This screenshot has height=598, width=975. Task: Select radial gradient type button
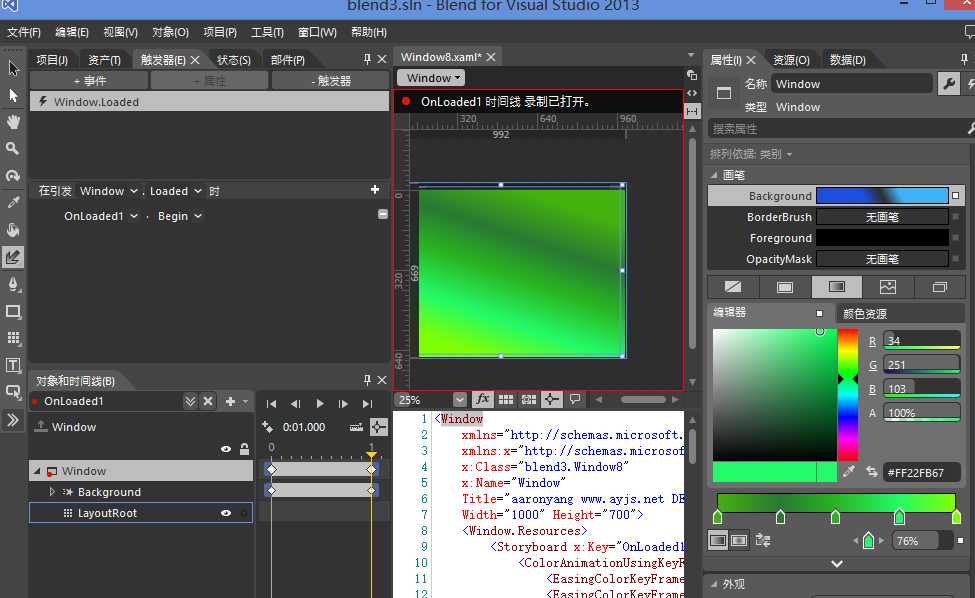739,541
